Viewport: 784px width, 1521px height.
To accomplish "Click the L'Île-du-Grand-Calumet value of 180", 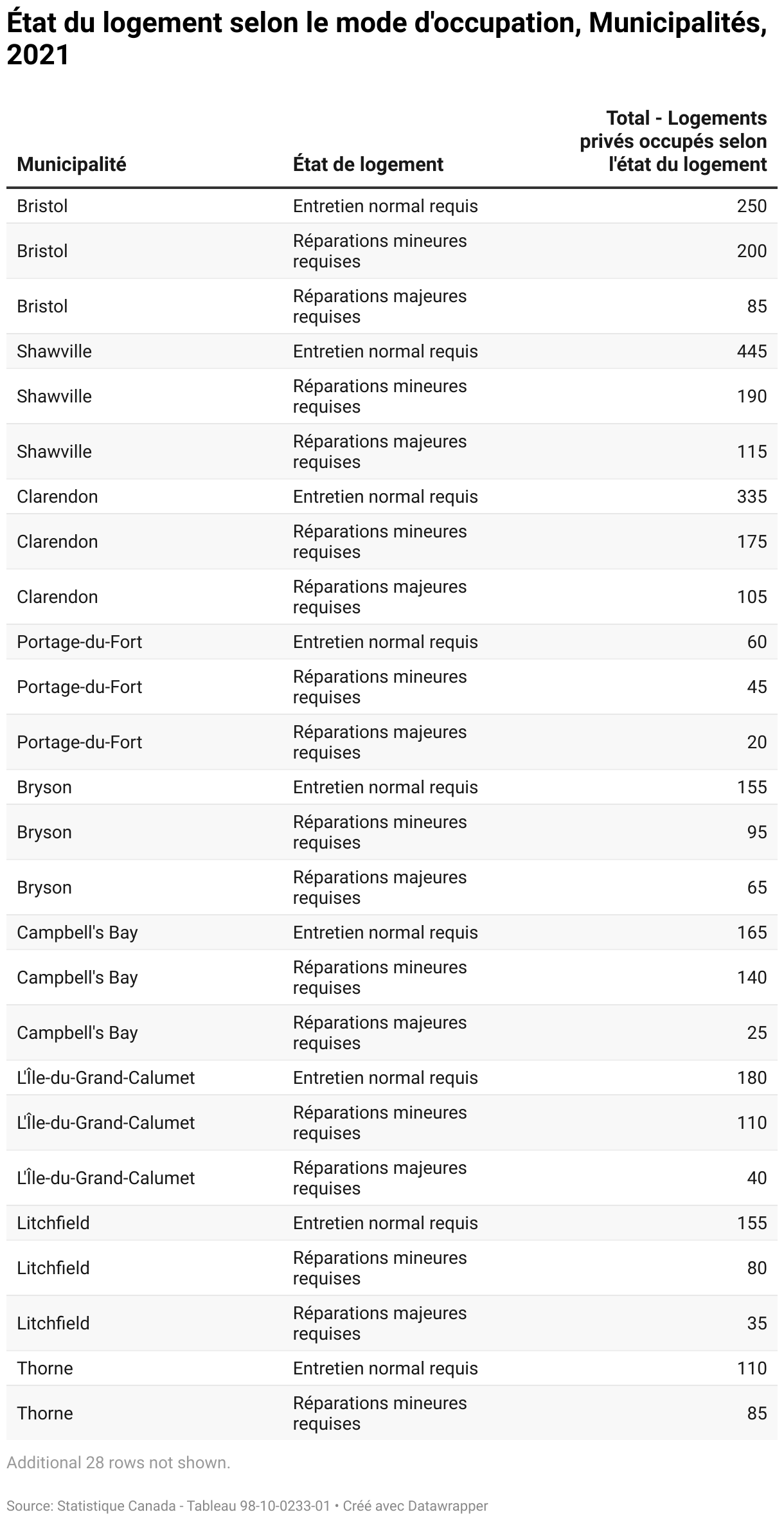I will pyautogui.click(x=752, y=1078).
